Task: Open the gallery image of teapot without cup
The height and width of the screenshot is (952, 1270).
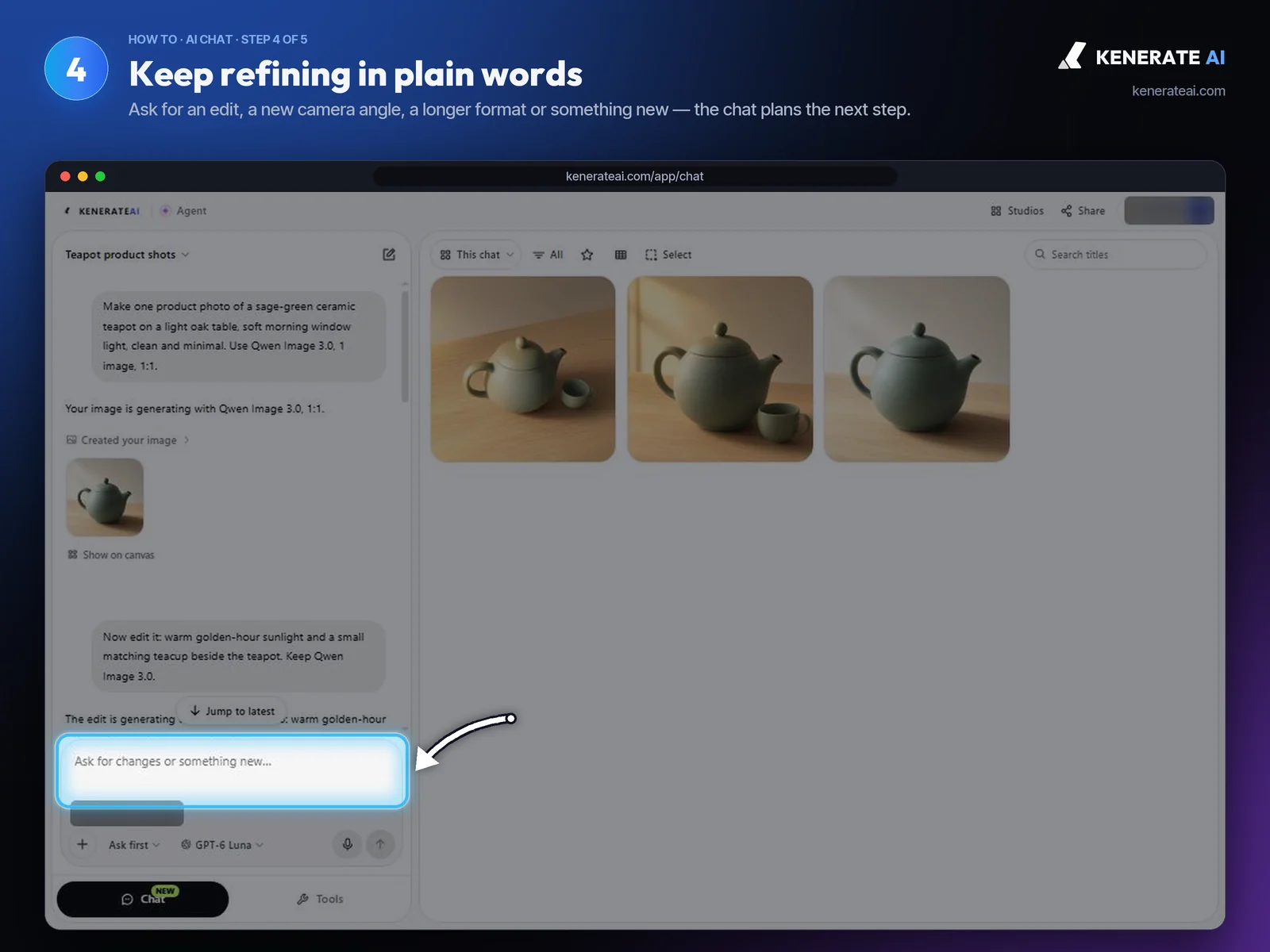Action: click(917, 369)
